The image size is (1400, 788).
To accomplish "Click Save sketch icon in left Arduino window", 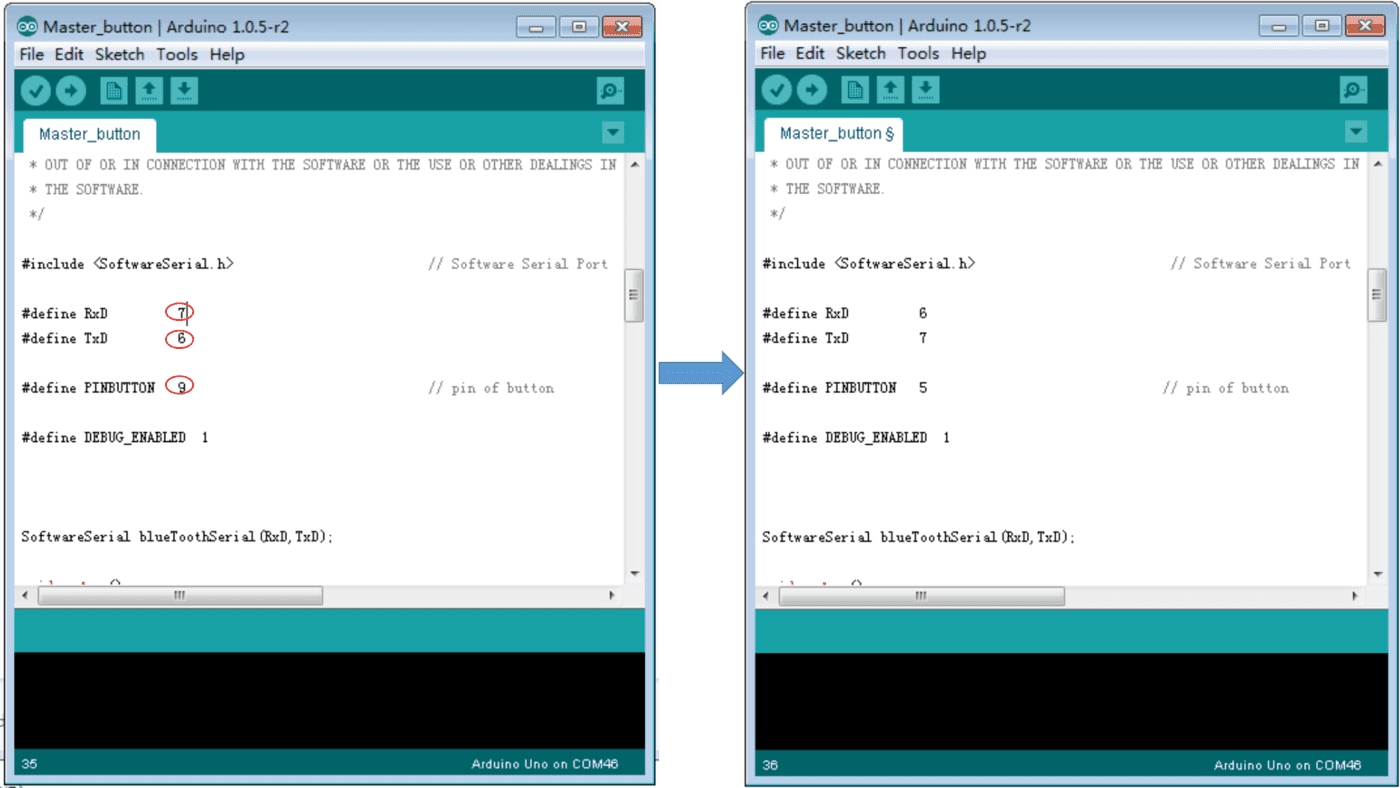I will coord(184,91).
